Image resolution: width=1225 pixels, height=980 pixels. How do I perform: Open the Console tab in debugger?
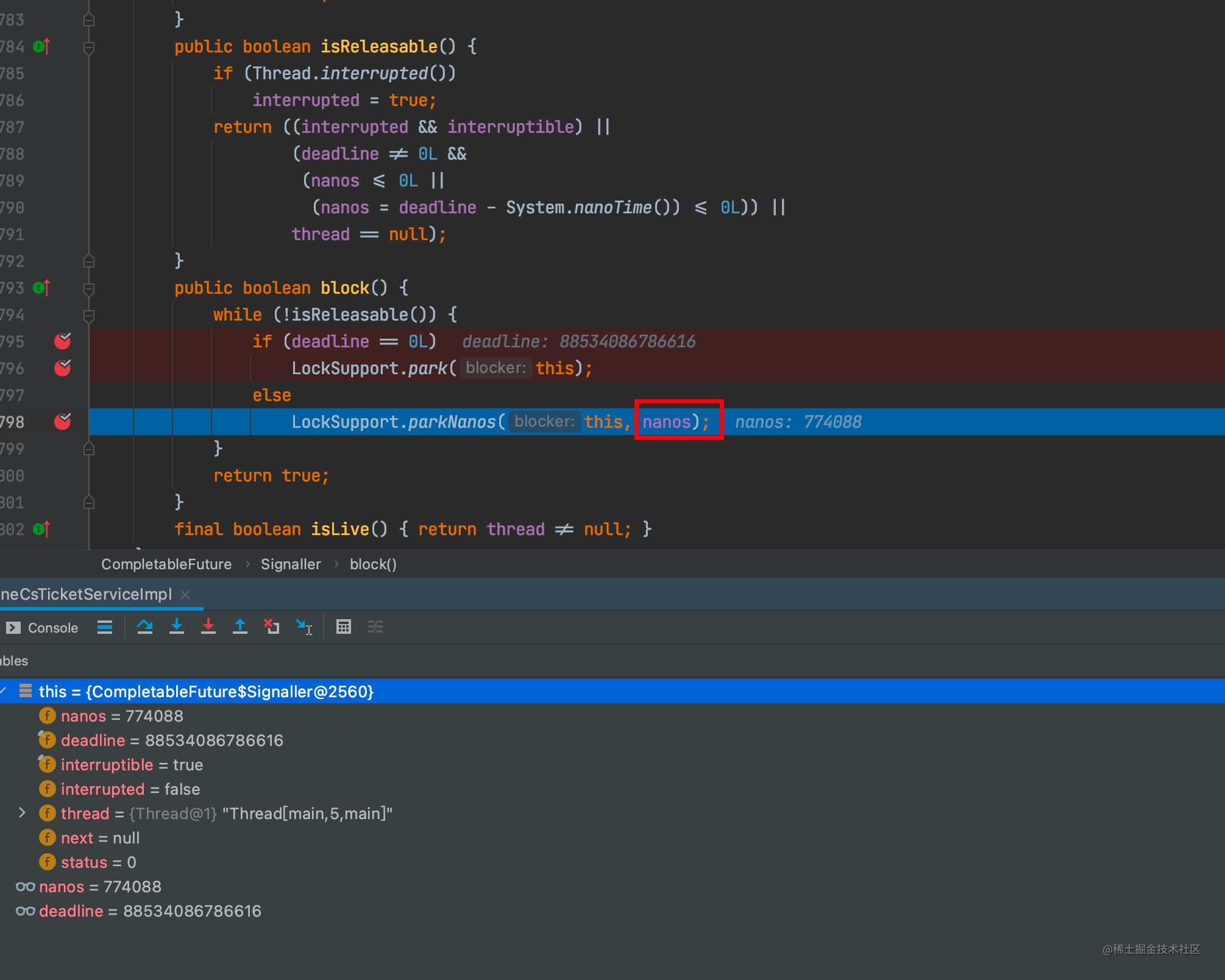point(43,628)
